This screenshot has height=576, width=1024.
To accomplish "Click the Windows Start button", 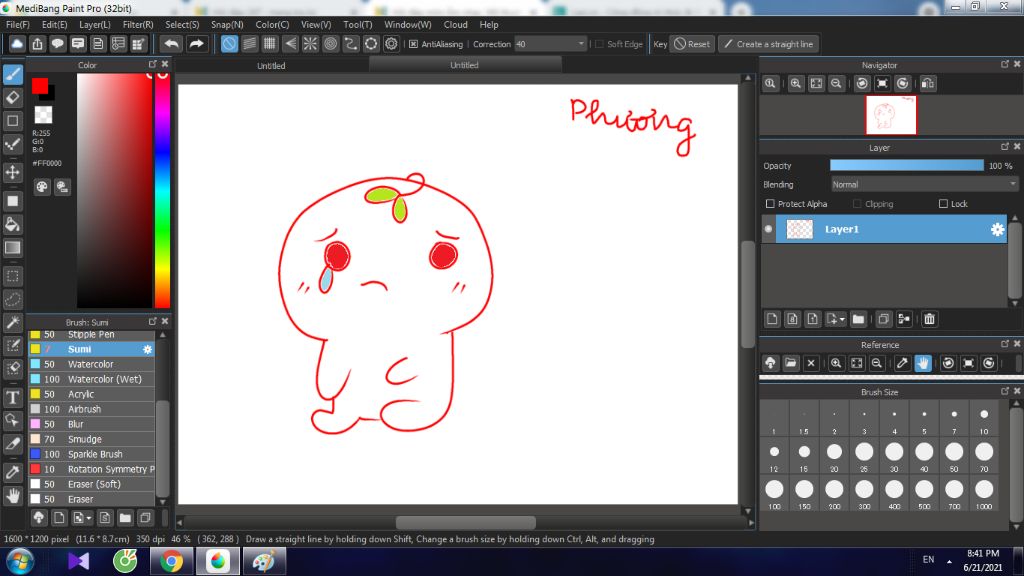I will tap(20, 562).
